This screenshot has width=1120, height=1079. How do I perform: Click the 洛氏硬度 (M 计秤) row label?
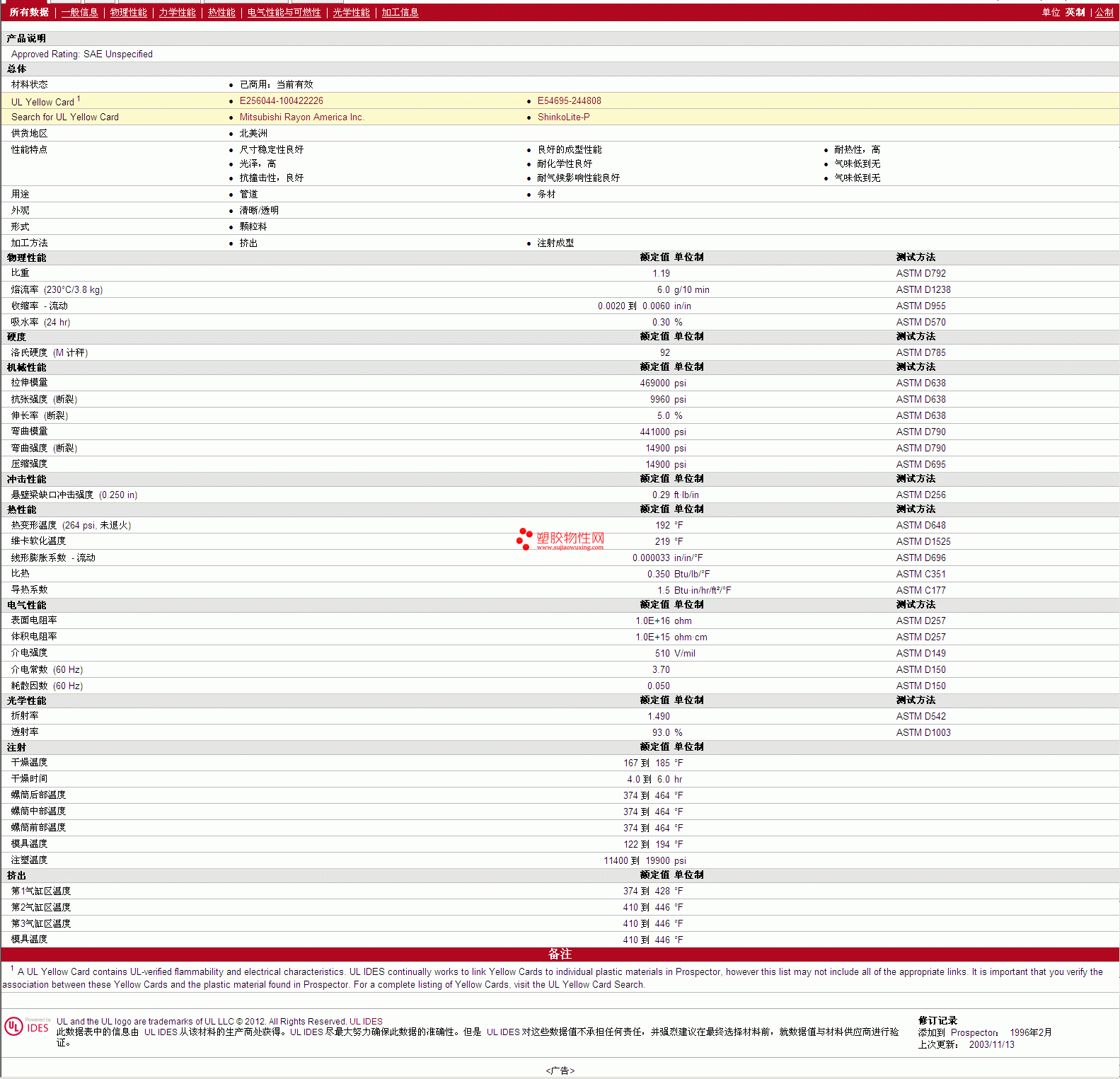pyautogui.click(x=50, y=353)
